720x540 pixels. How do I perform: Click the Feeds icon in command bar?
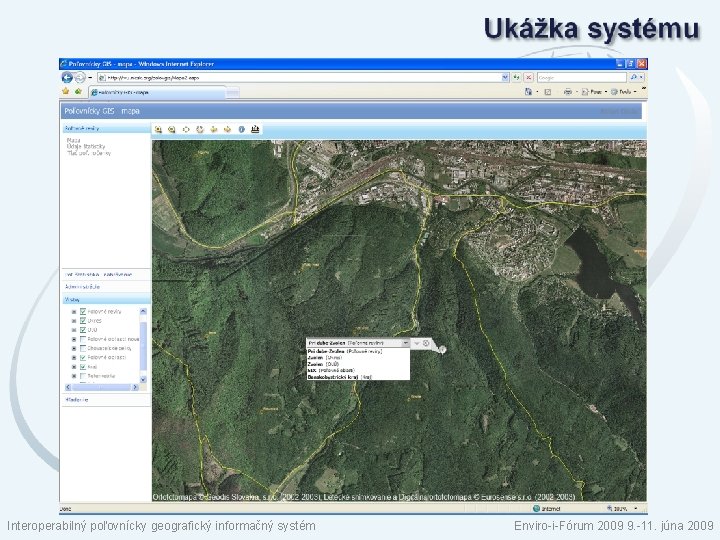click(548, 92)
